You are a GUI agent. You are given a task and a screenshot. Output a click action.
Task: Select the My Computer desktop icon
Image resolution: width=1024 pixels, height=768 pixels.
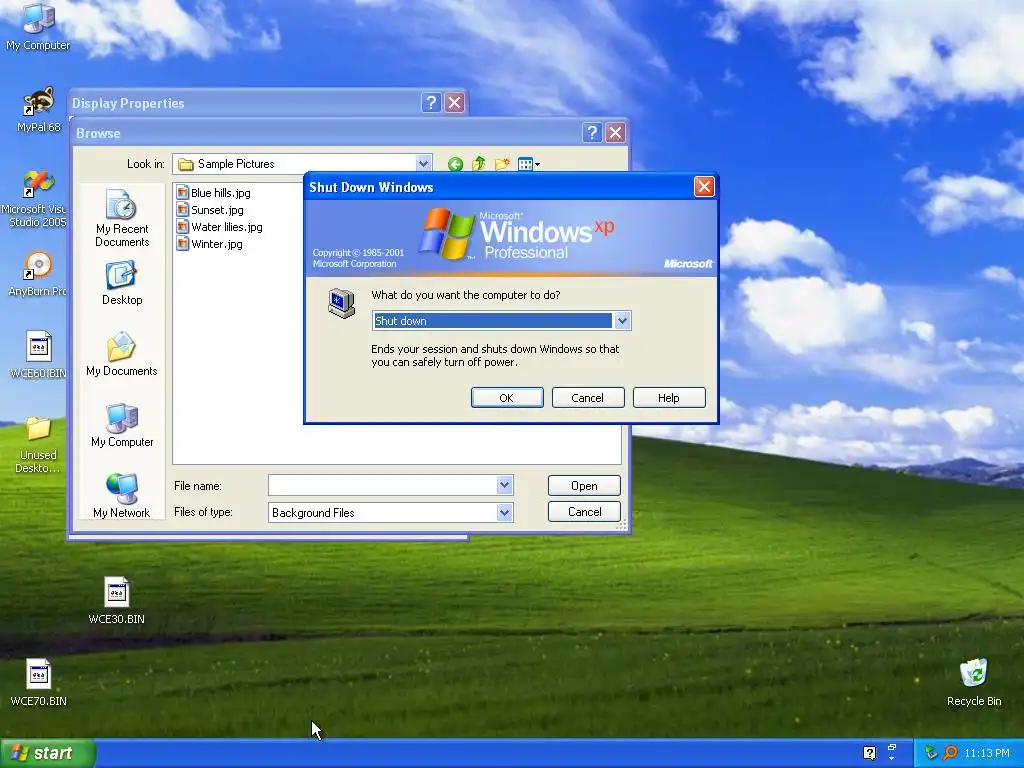click(38, 27)
